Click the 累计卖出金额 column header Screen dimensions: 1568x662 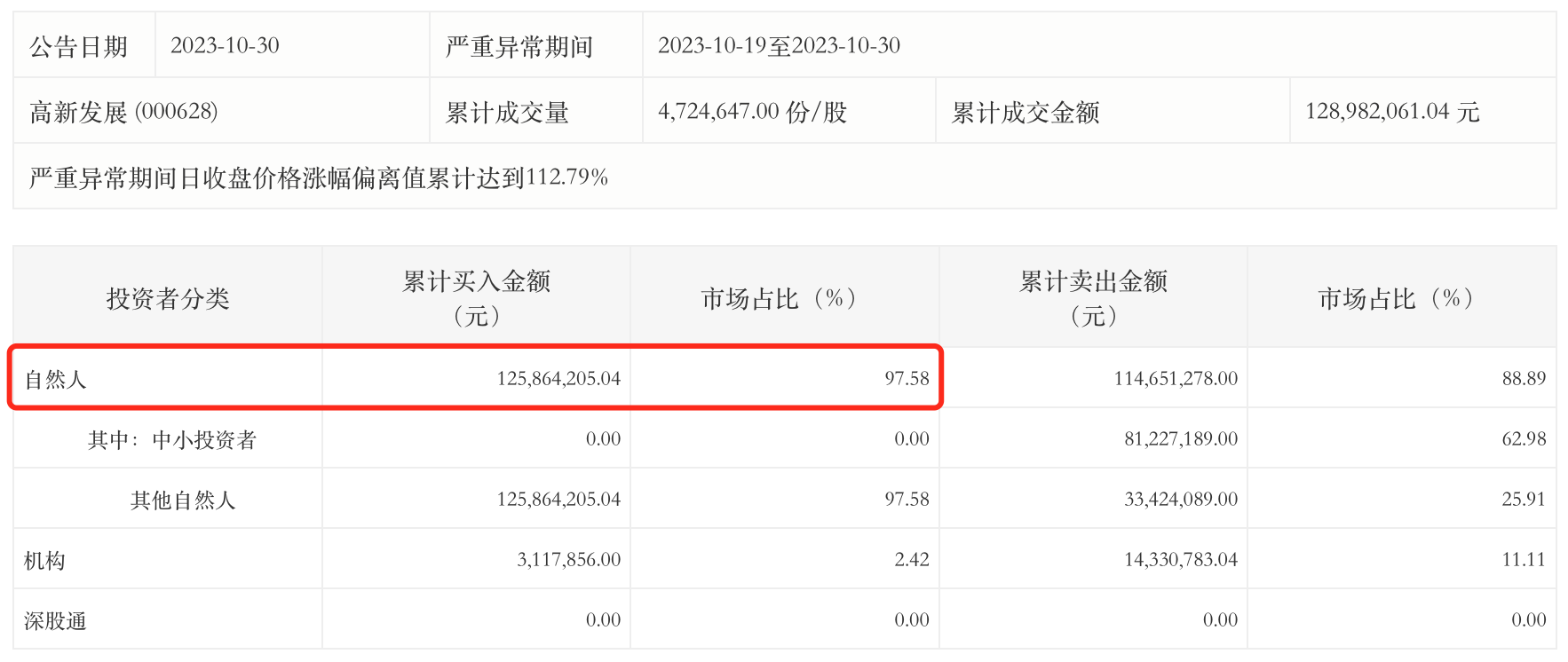coord(1093,298)
